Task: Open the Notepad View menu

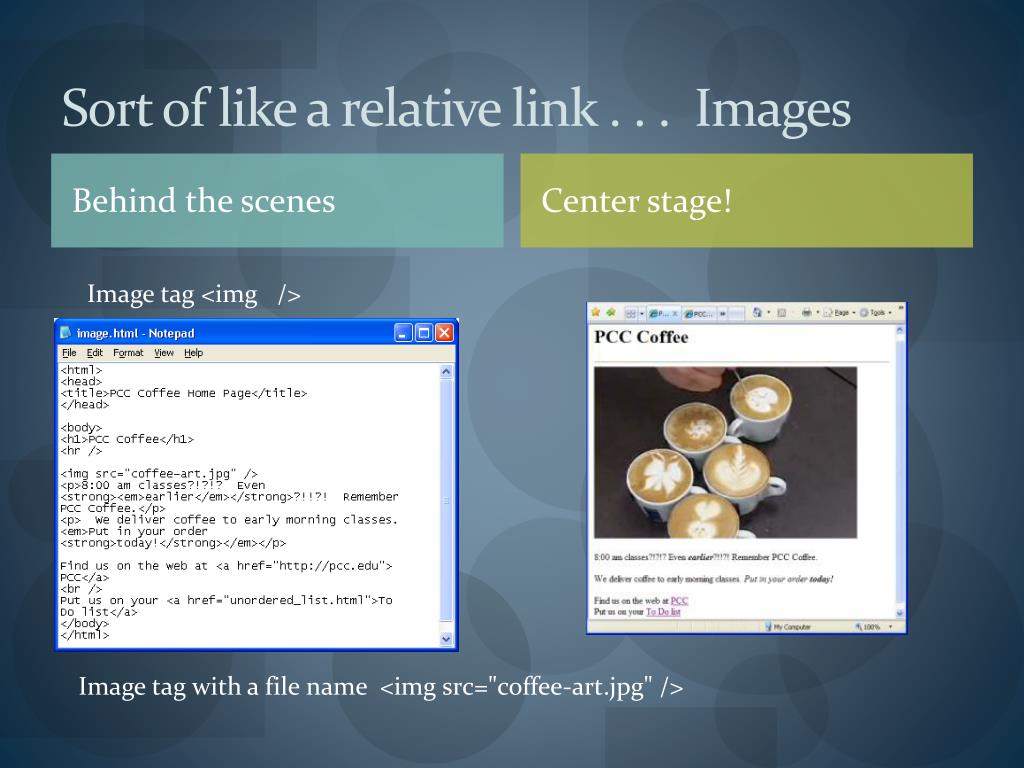Action: point(164,353)
